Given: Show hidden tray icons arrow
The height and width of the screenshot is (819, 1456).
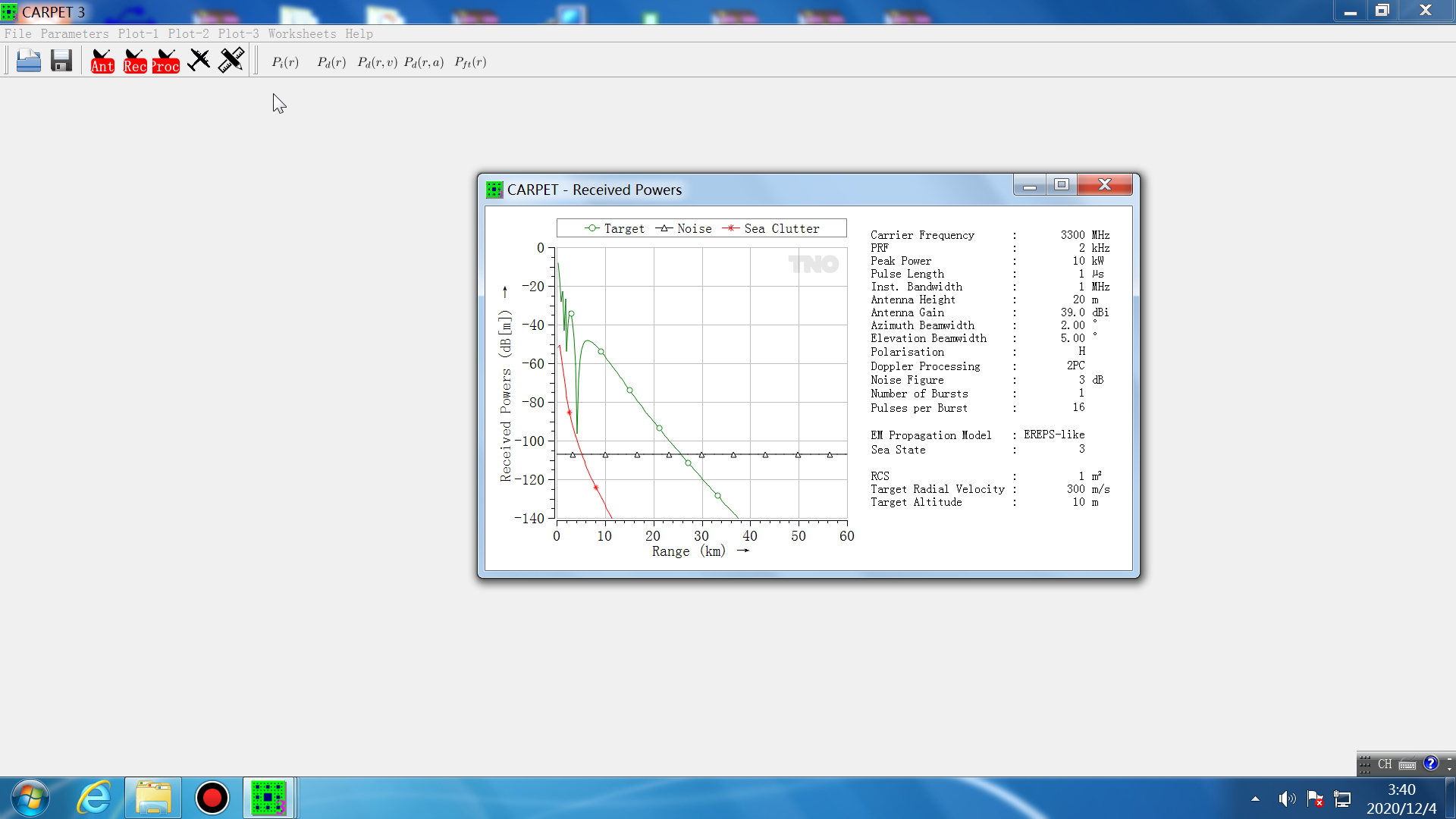Looking at the screenshot, I should coord(1255,799).
